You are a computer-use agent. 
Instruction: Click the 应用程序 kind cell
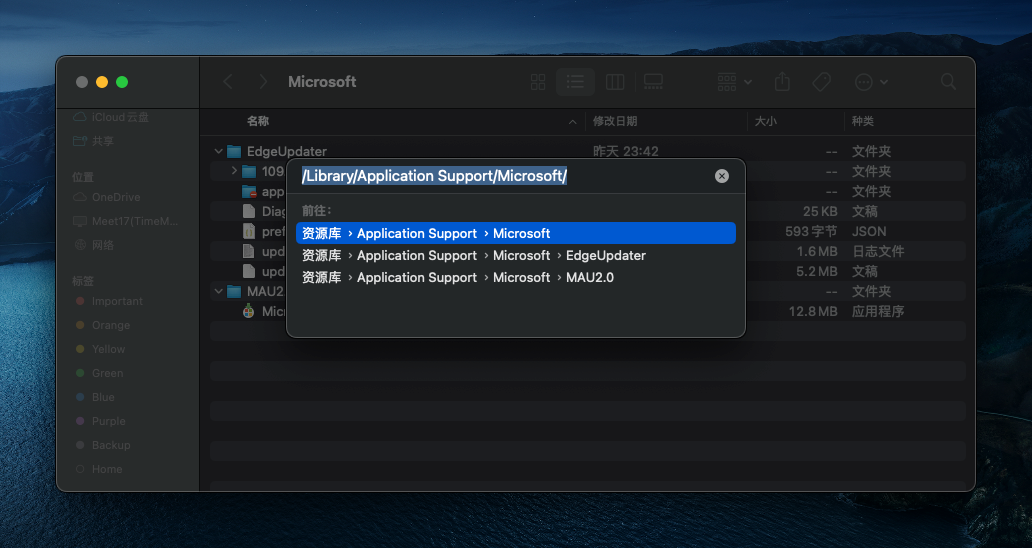878,311
